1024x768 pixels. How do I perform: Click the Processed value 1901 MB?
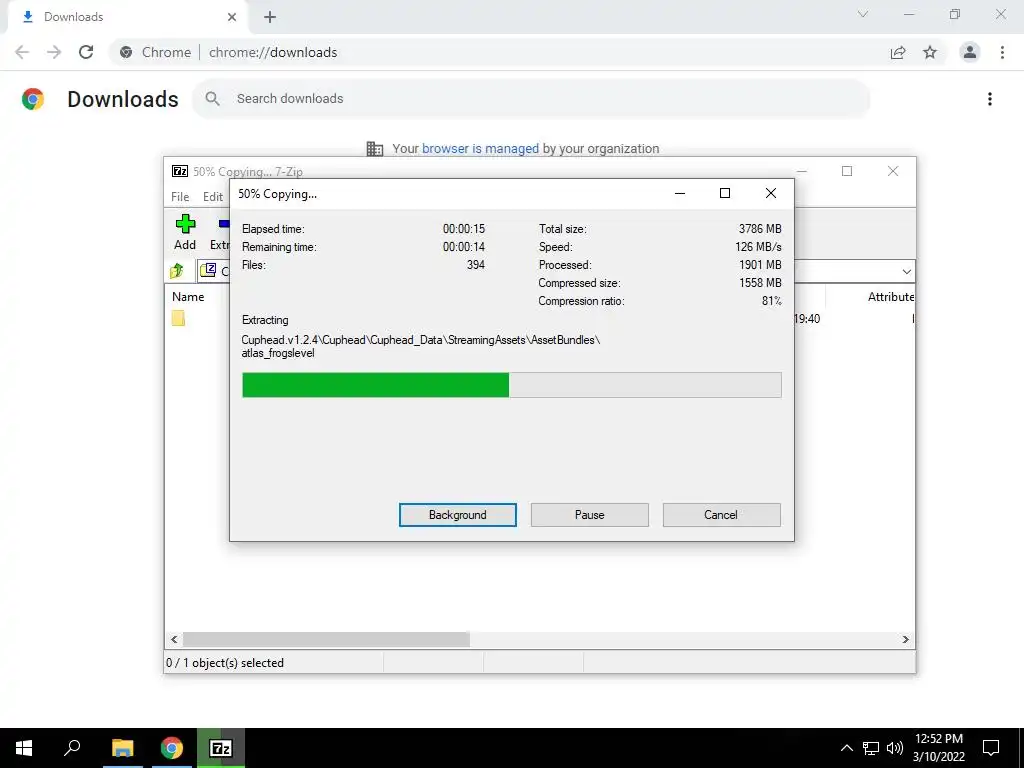tap(760, 264)
